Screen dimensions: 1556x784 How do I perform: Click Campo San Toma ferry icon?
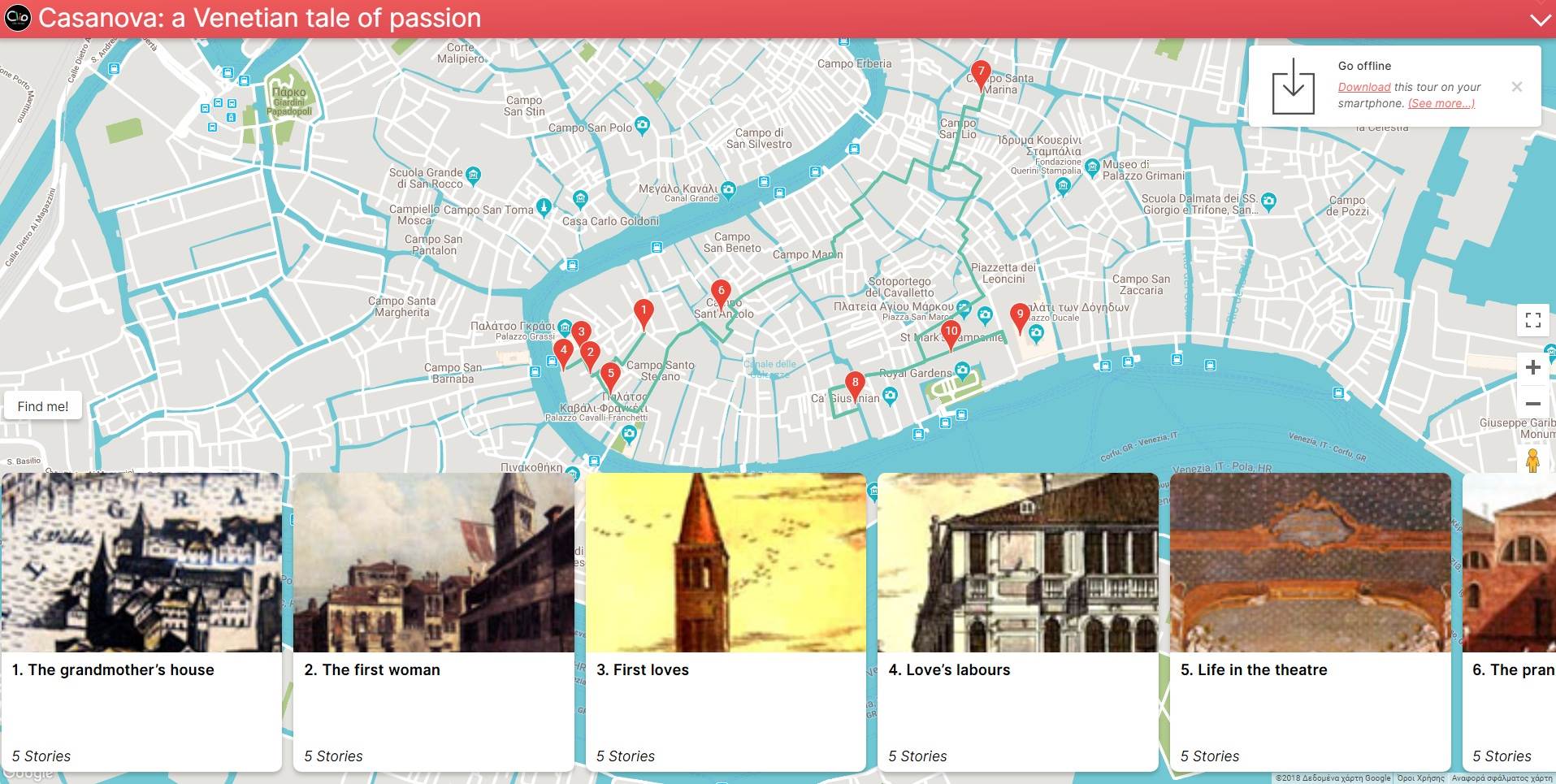(x=544, y=207)
